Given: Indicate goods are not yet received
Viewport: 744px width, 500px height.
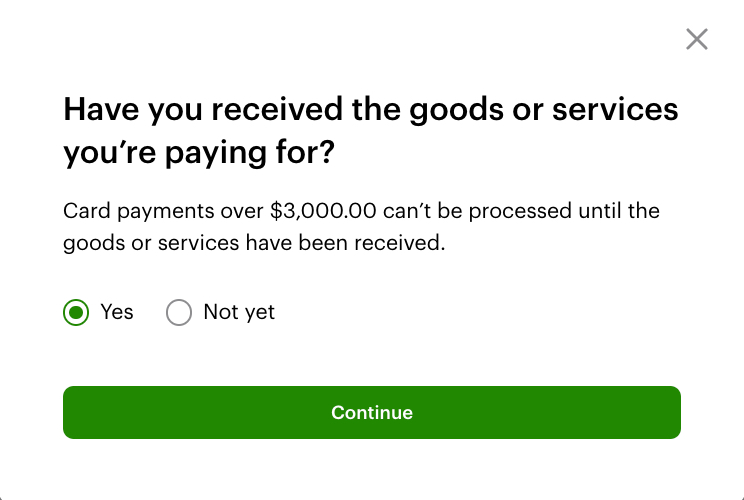Looking at the screenshot, I should 179,313.
